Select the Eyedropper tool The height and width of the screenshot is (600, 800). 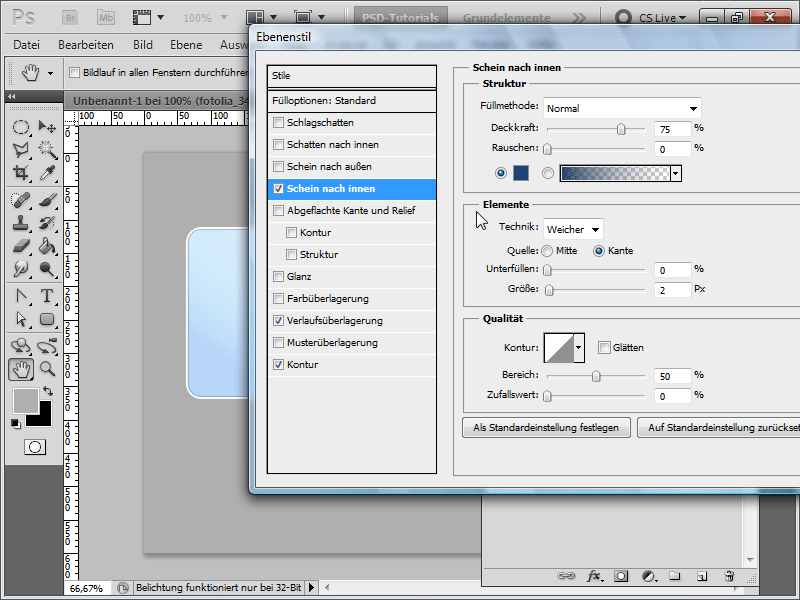[47, 172]
